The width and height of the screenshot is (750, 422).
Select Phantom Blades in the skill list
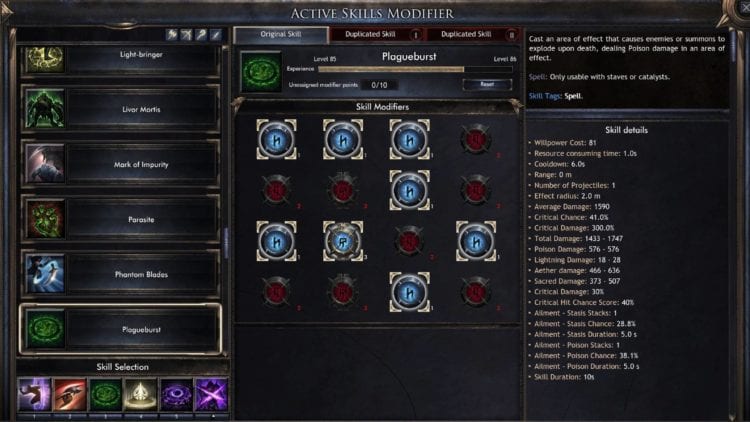tap(120, 274)
